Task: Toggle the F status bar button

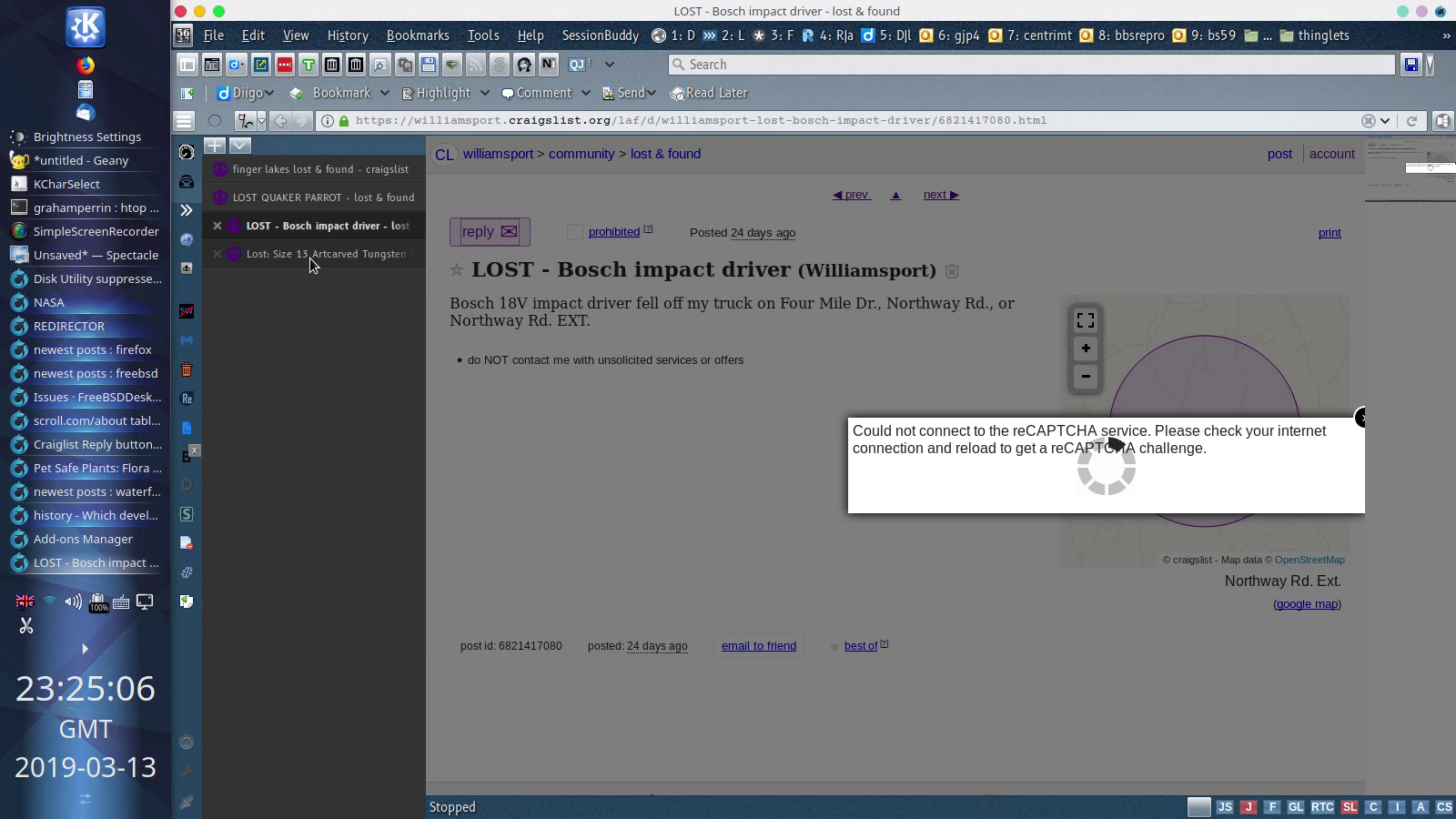Action: coord(1272,807)
